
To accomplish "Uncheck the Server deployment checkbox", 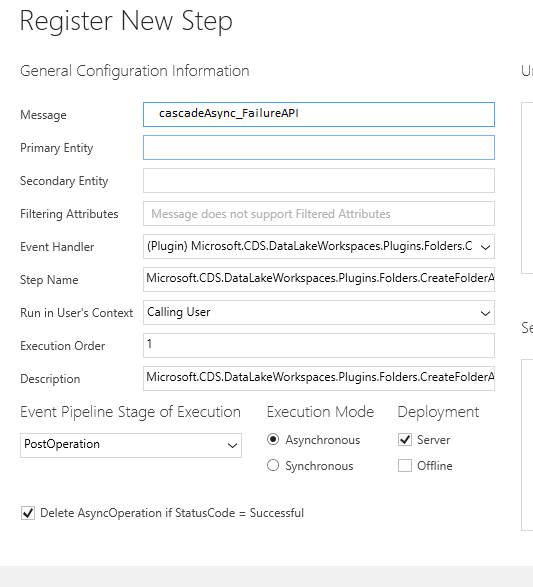I will coord(405,440).
